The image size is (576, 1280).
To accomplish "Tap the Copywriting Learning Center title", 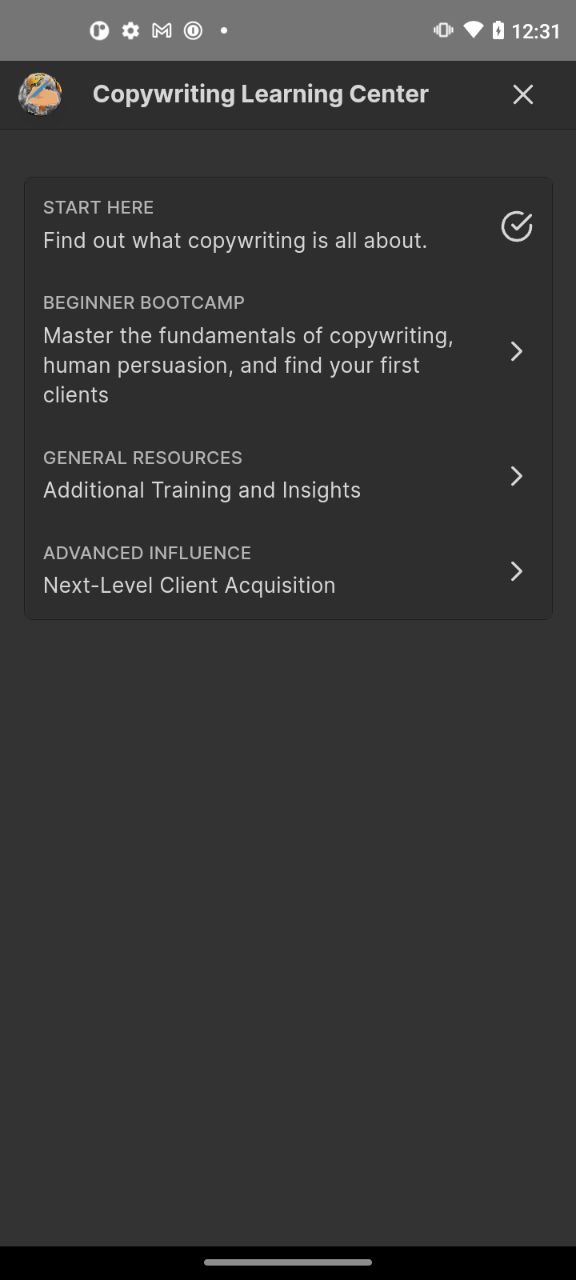I will pyautogui.click(x=261, y=94).
